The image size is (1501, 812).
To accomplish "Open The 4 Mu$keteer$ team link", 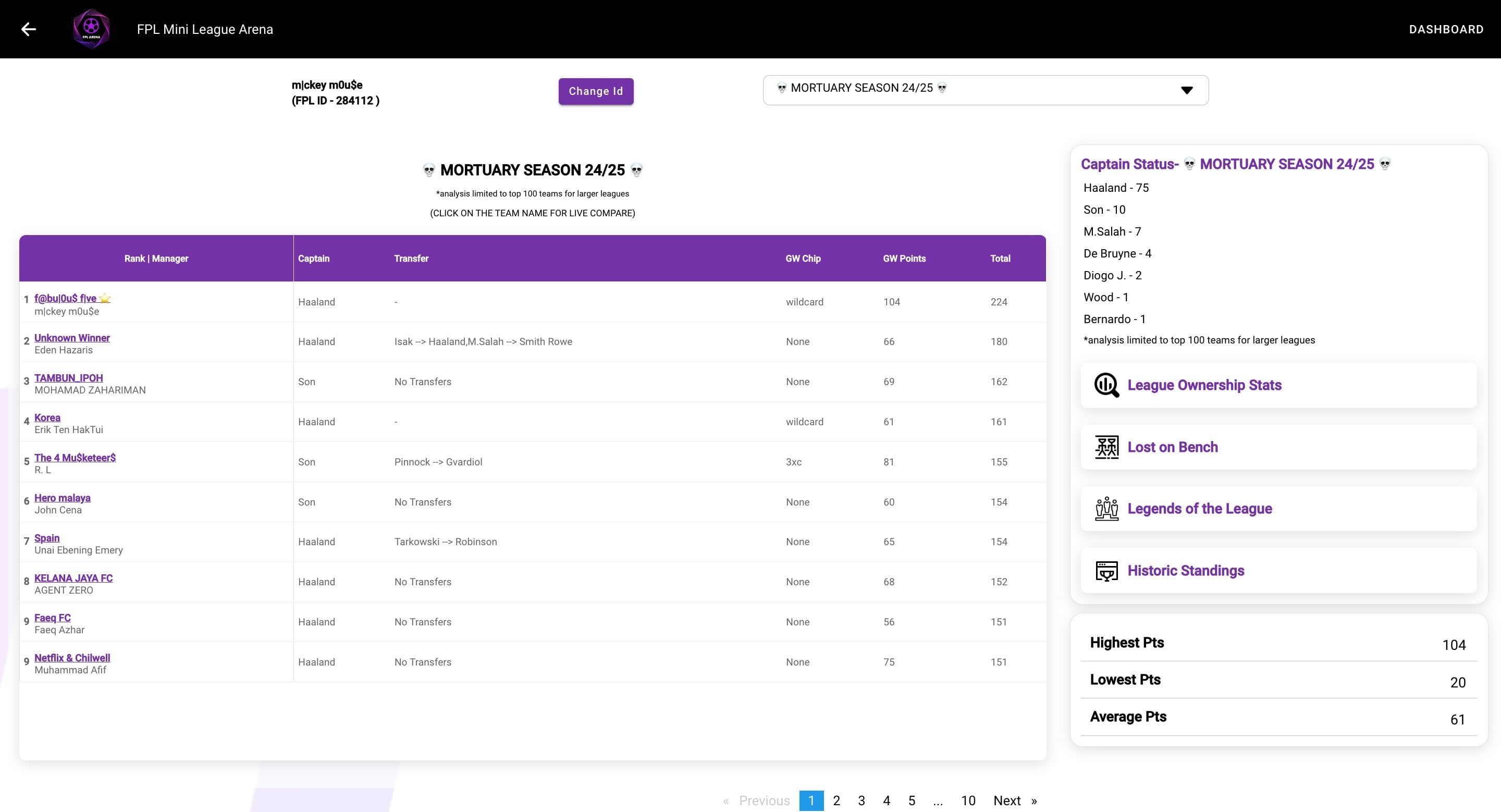I will [x=75, y=458].
